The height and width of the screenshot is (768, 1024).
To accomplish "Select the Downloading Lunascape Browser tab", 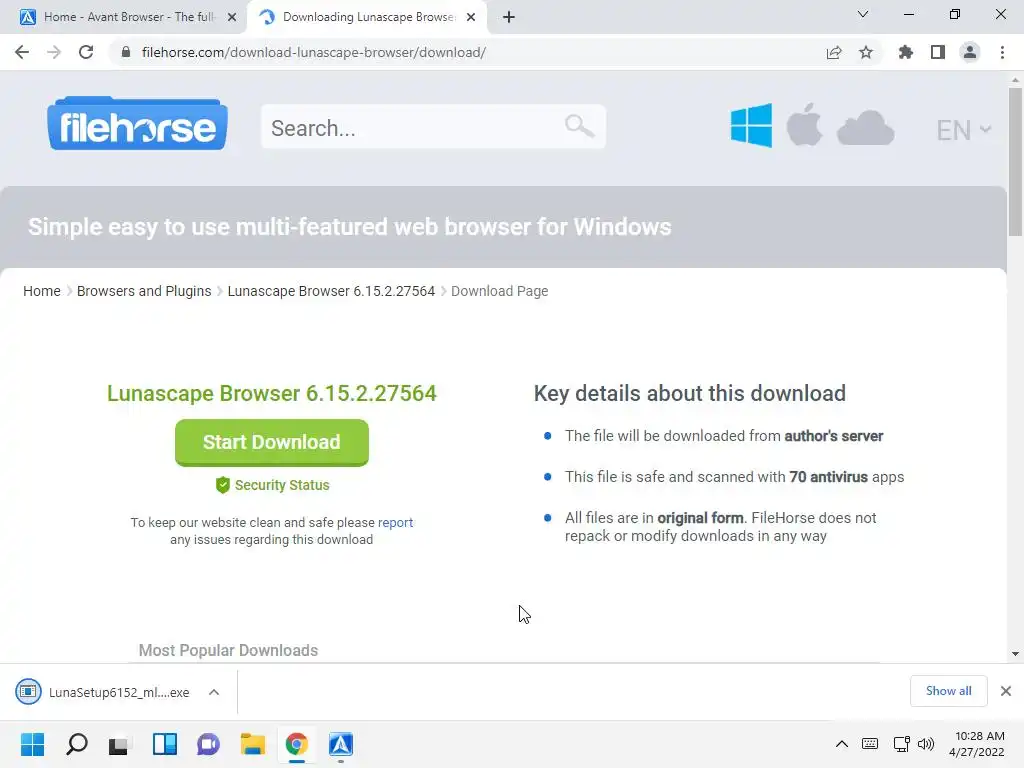I will coord(368,17).
